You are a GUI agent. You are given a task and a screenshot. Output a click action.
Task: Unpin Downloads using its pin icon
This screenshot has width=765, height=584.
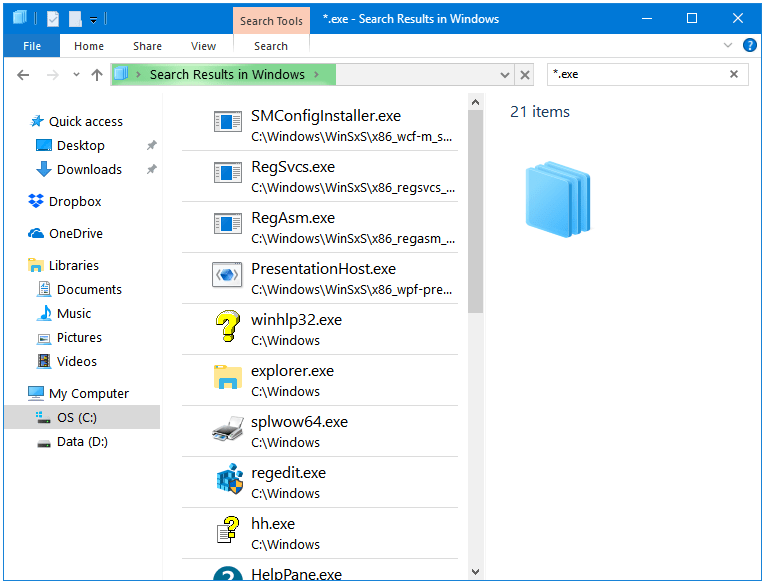(x=152, y=169)
